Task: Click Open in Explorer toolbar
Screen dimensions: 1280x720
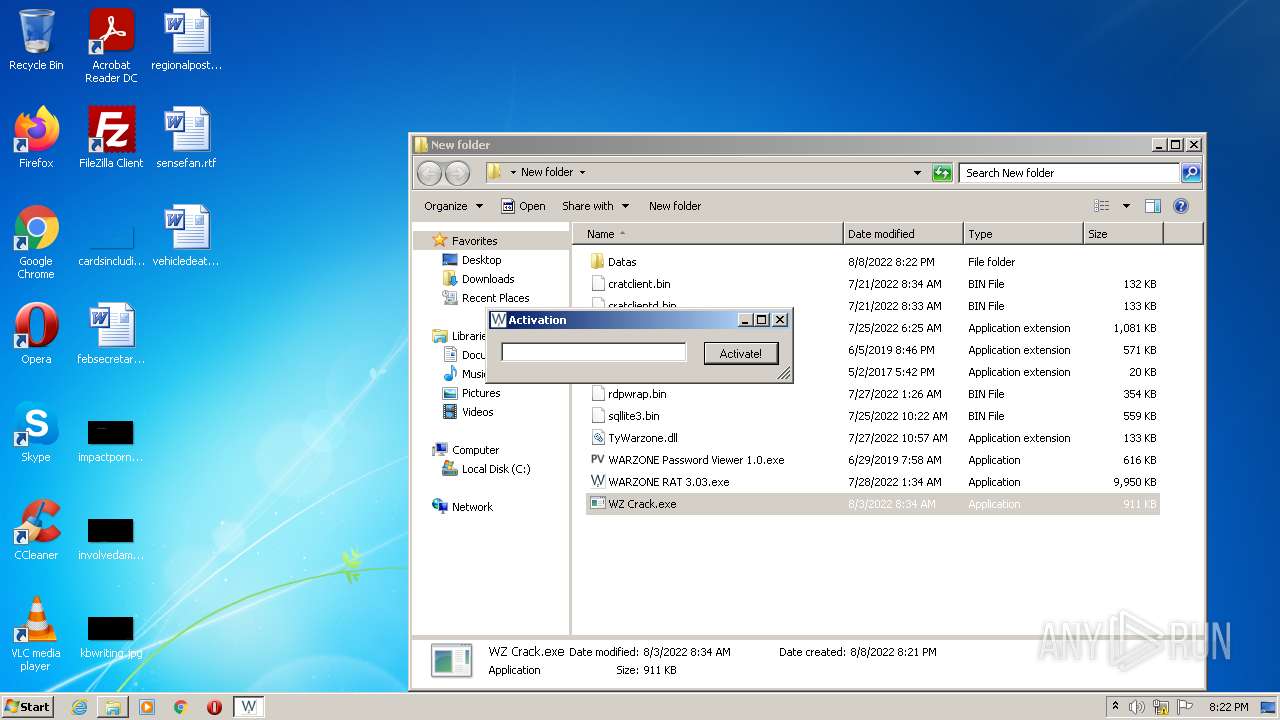Action: pos(523,206)
